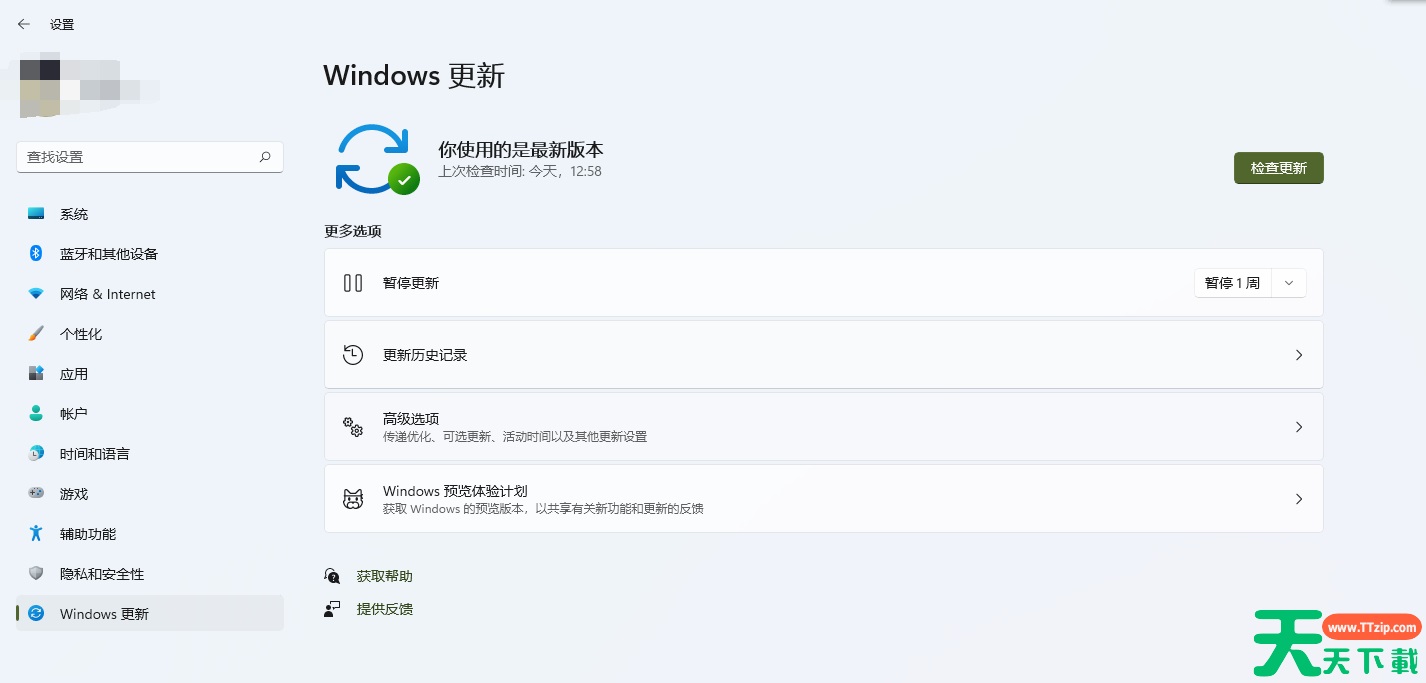Click 传递优化、可选更新 description text

tap(515, 437)
